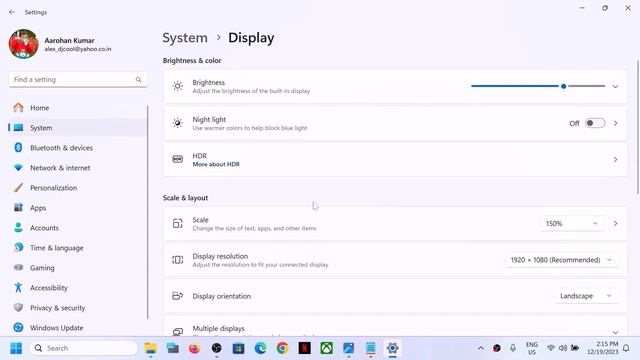This screenshot has width=640, height=360.
Task: Open Display orientation Landscape dropdown
Action: (586, 296)
